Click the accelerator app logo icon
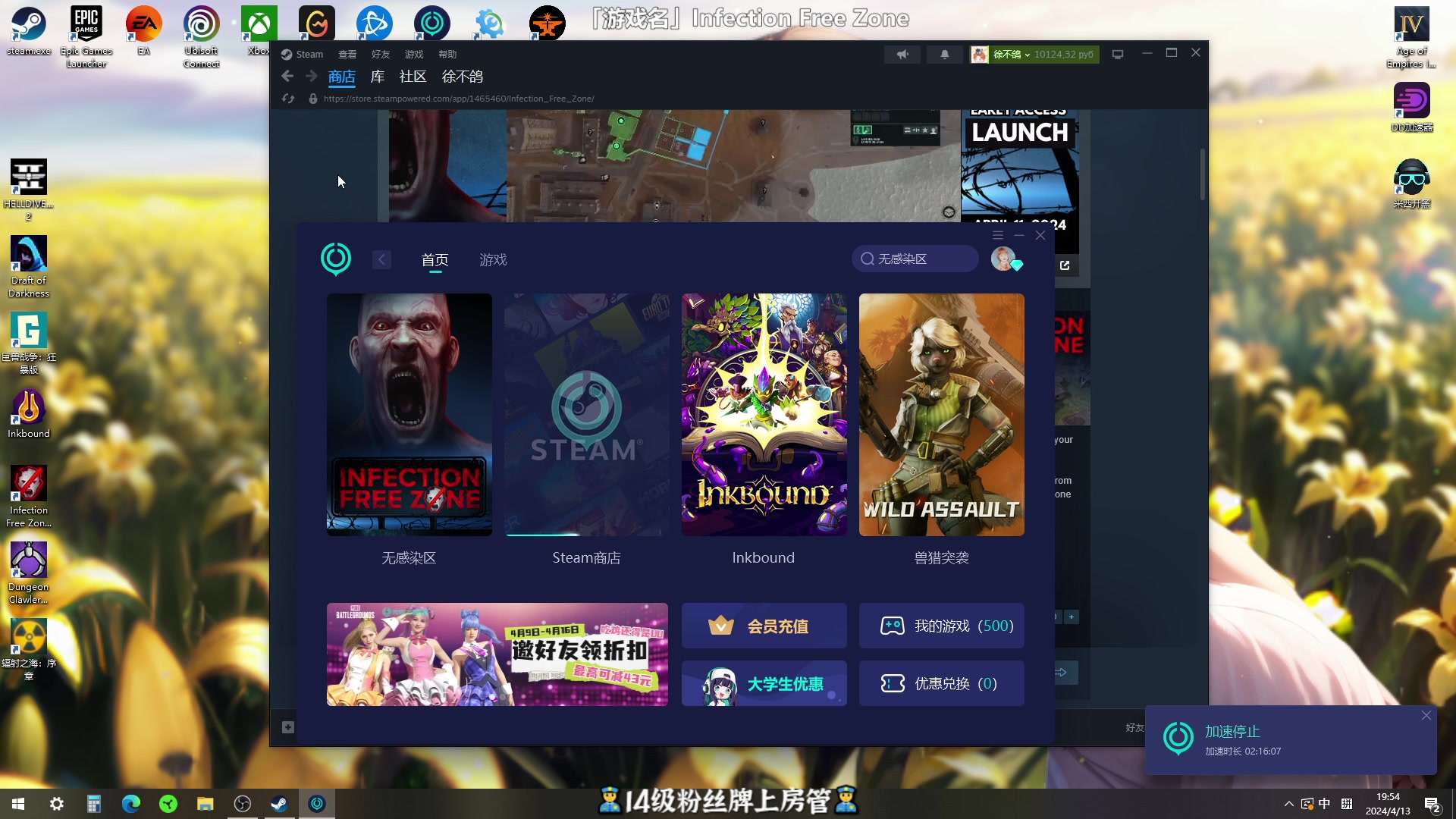1456x819 pixels. pyautogui.click(x=336, y=259)
